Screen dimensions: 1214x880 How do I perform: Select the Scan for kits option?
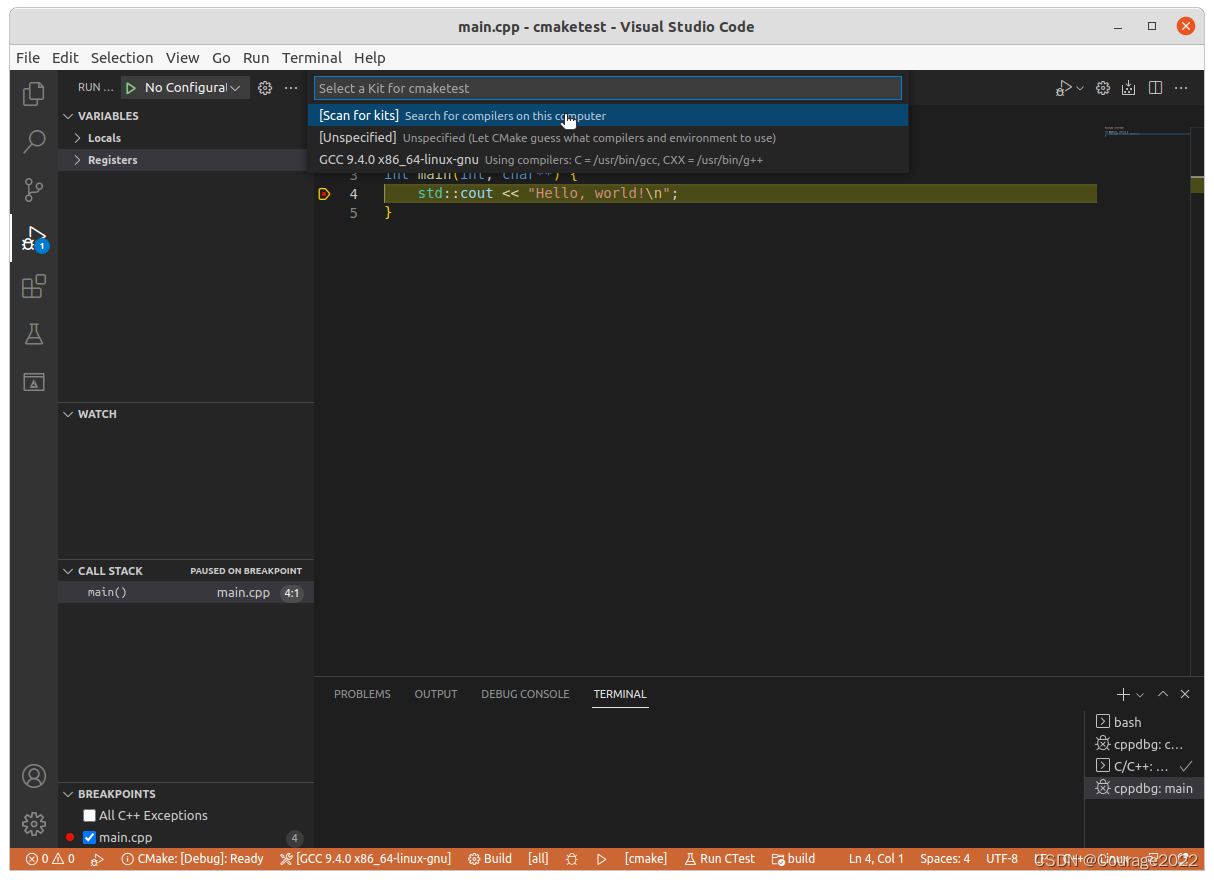[608, 116]
